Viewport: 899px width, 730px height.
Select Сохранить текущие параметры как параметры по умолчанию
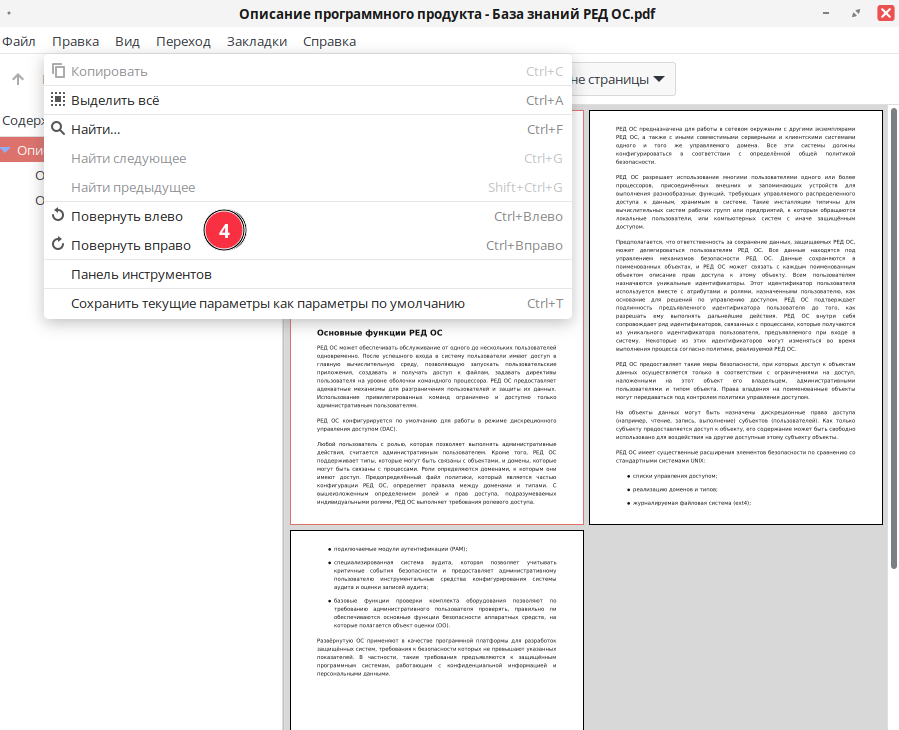click(267, 303)
